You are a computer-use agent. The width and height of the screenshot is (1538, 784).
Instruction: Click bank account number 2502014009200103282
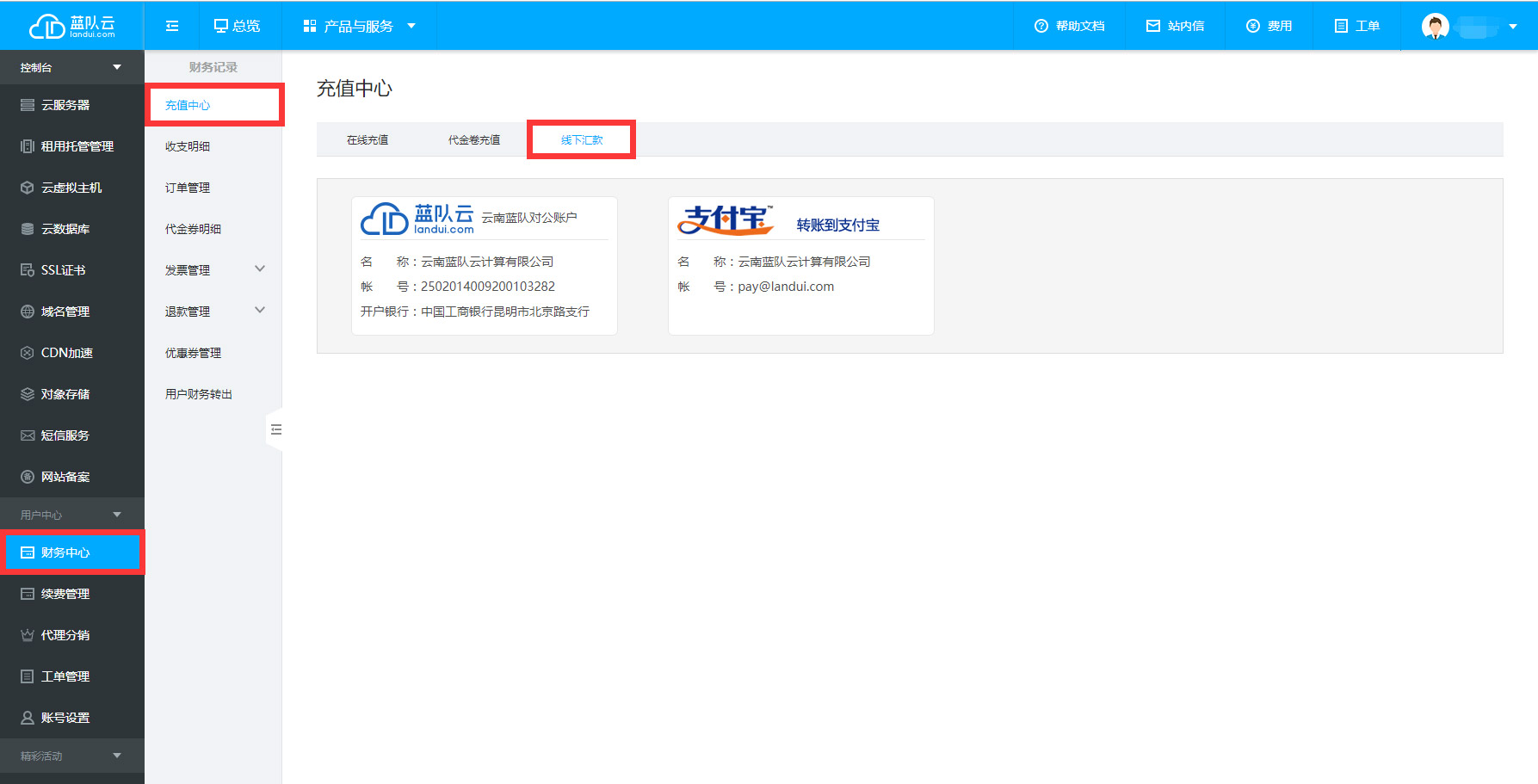488,287
